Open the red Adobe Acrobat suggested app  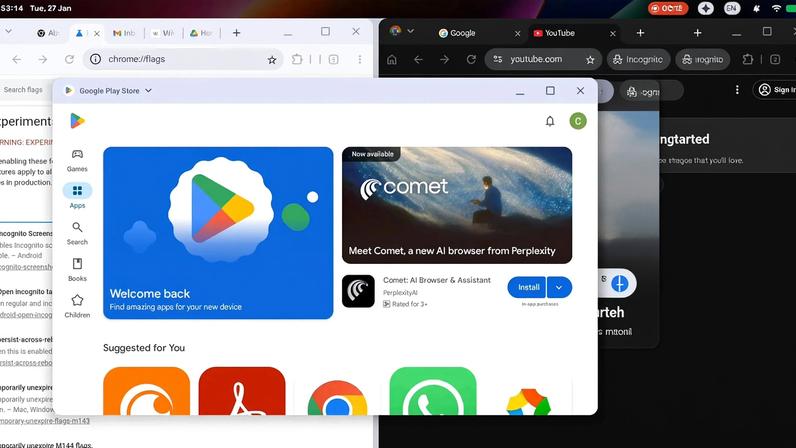click(x=242, y=391)
